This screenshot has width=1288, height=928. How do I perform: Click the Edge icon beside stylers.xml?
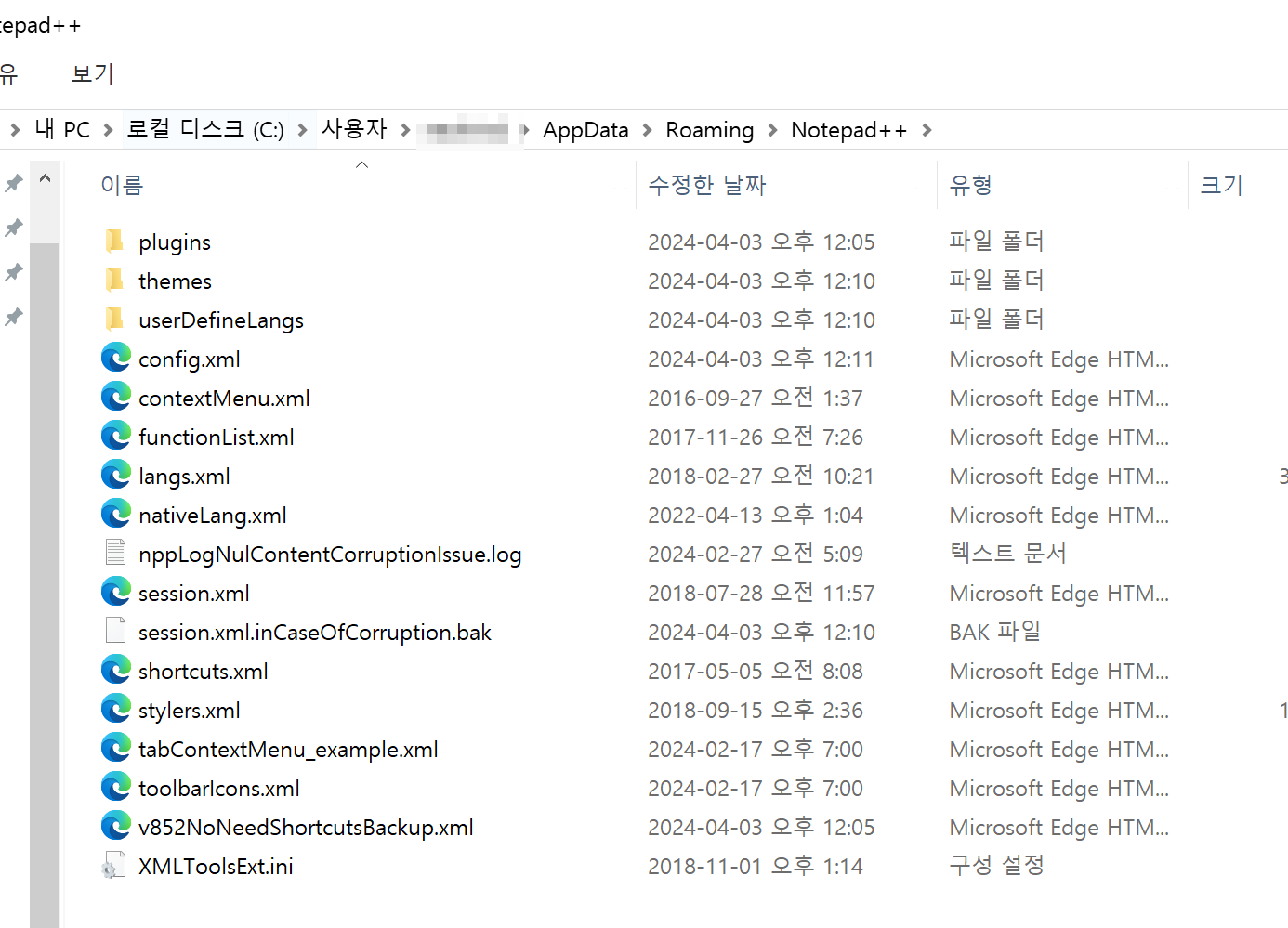point(116,709)
